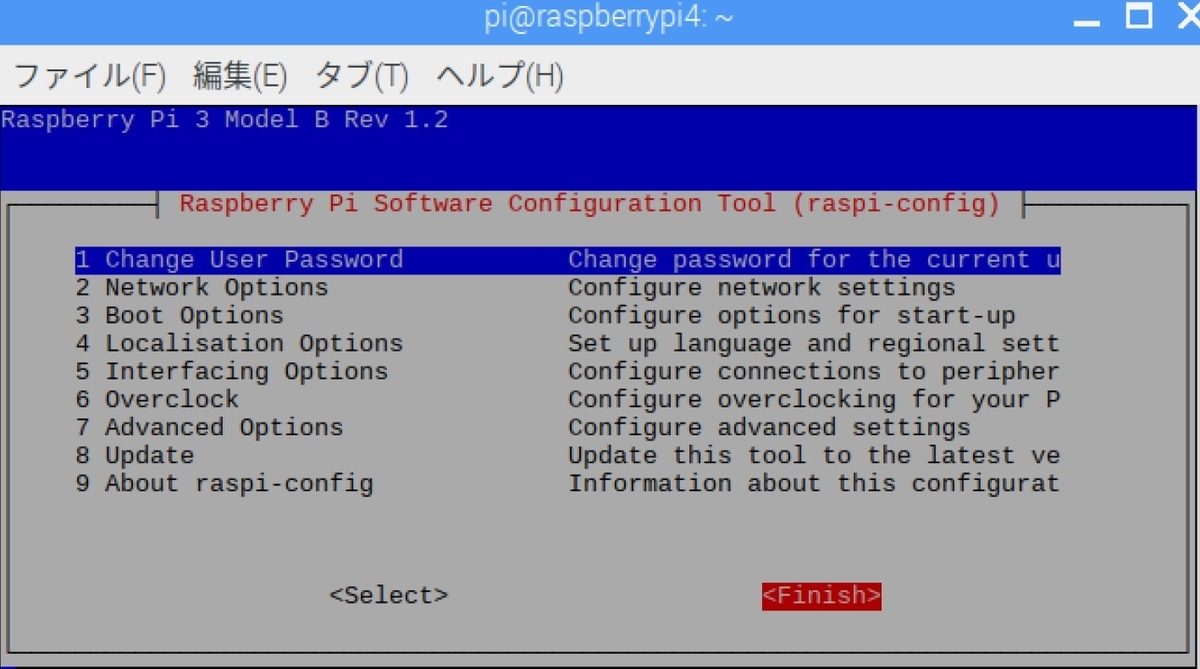Click 'Configure network settings' description
The image size is (1200, 669).
(762, 288)
